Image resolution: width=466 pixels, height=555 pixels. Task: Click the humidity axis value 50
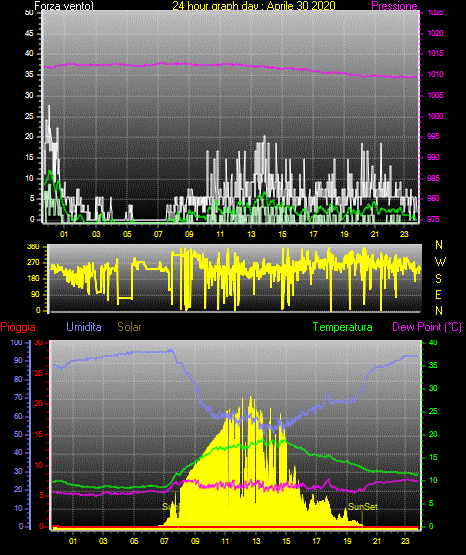(18, 434)
